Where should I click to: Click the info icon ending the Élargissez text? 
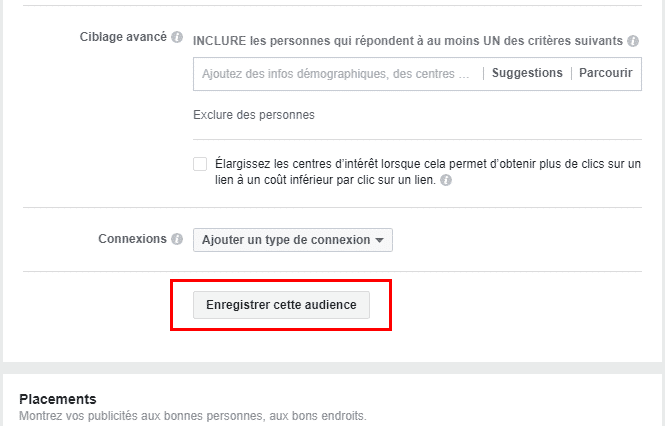[446, 181]
